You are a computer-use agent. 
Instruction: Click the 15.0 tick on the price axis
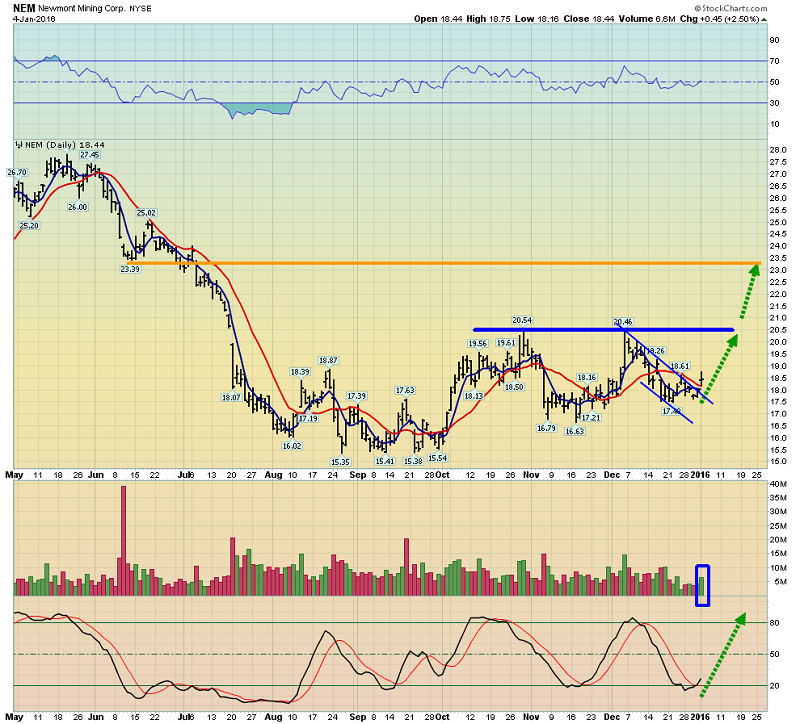coord(778,462)
